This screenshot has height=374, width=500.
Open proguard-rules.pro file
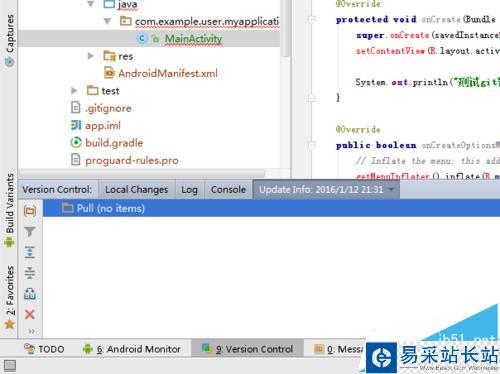[132, 160]
